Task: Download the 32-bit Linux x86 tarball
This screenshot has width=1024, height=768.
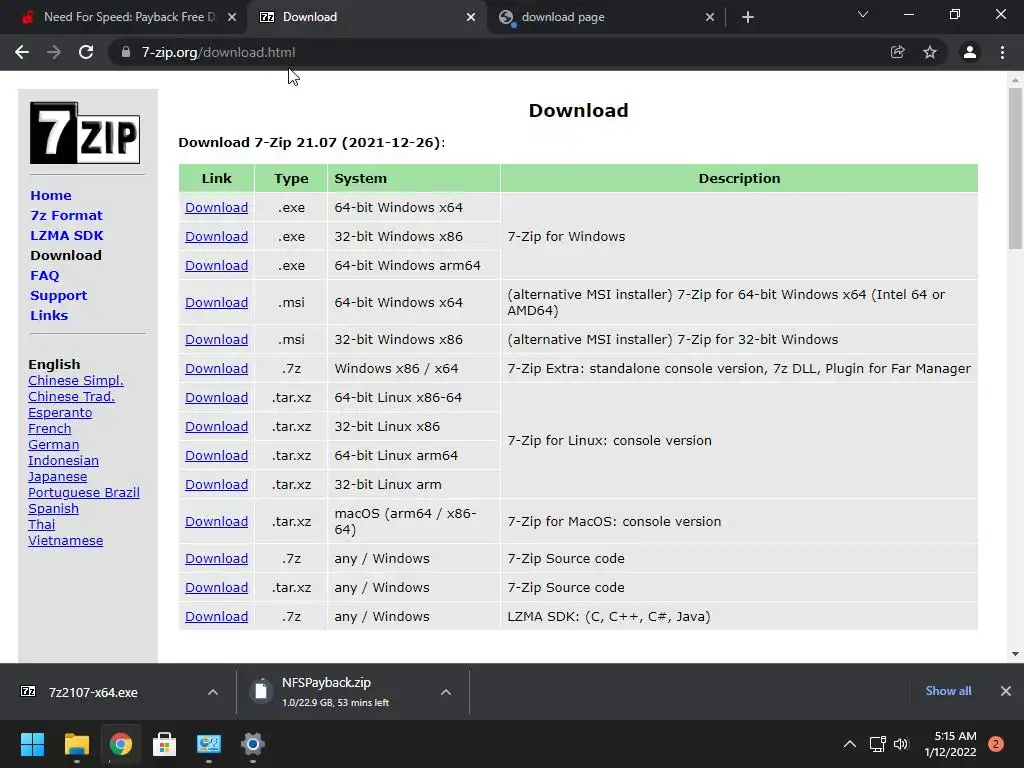Action: coord(216,426)
